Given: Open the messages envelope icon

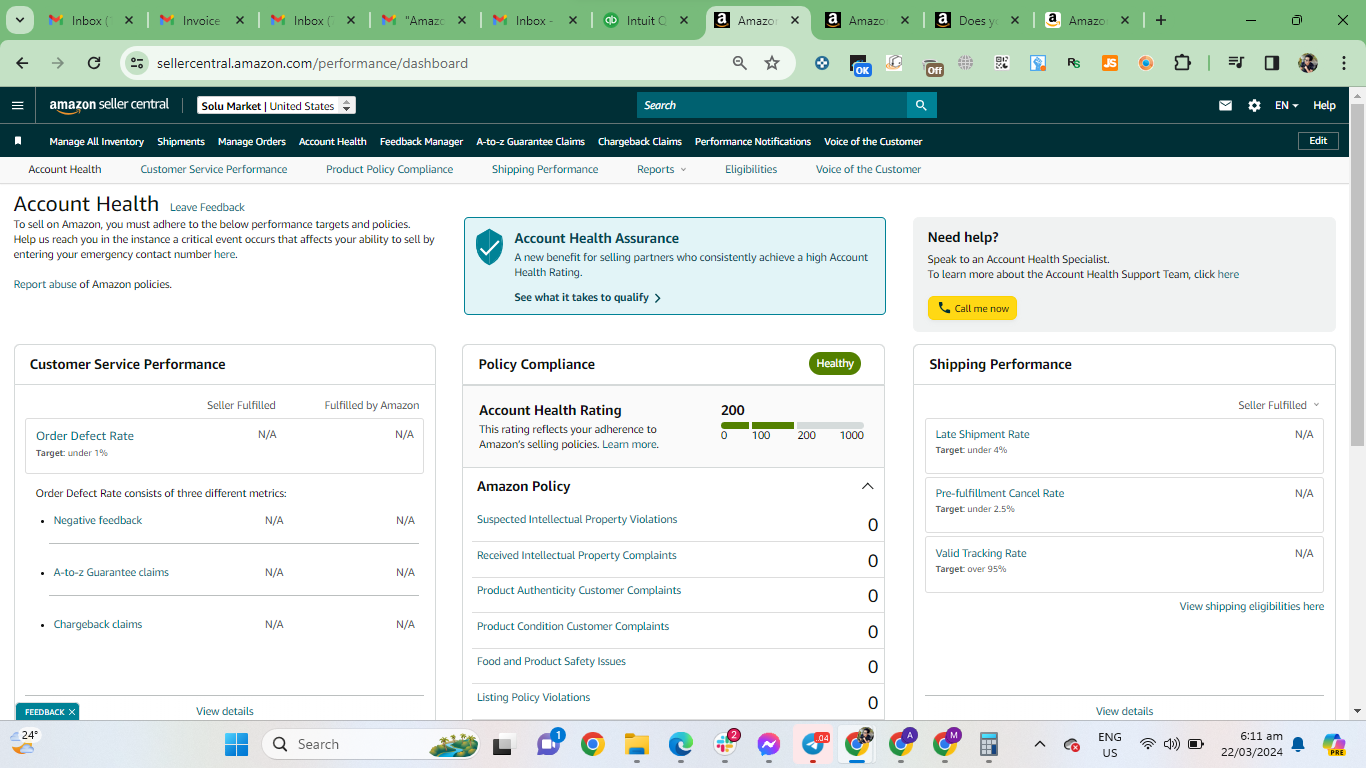Looking at the screenshot, I should coord(1225,105).
